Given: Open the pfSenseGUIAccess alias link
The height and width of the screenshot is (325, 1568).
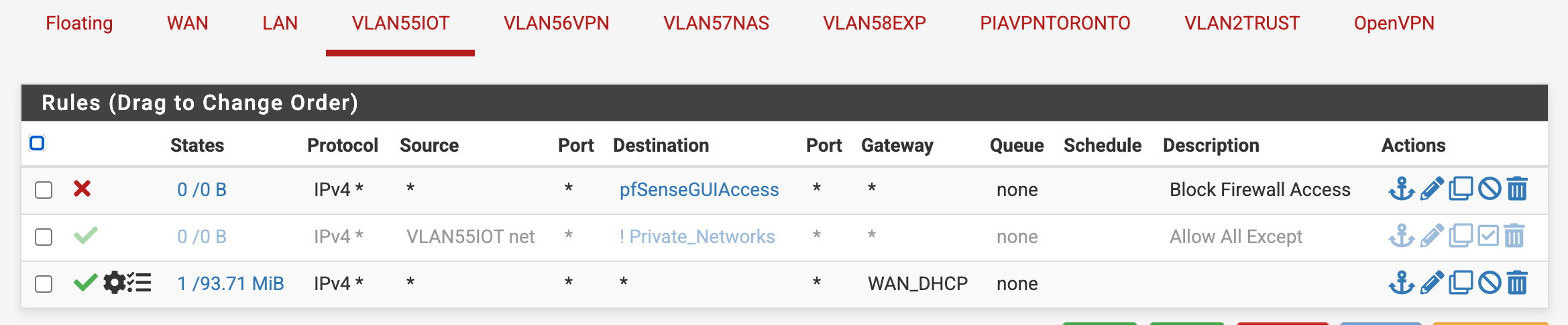Looking at the screenshot, I should (x=699, y=190).
